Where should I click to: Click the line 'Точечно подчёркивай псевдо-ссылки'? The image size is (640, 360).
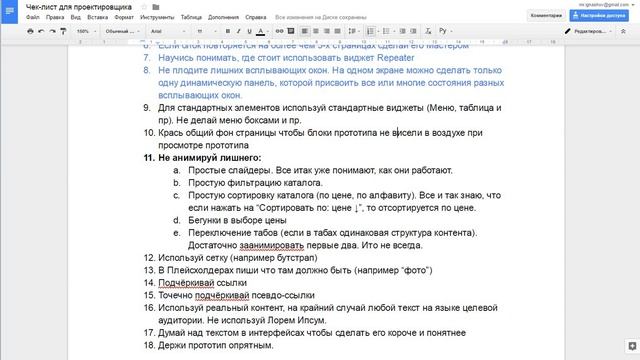tap(236, 295)
